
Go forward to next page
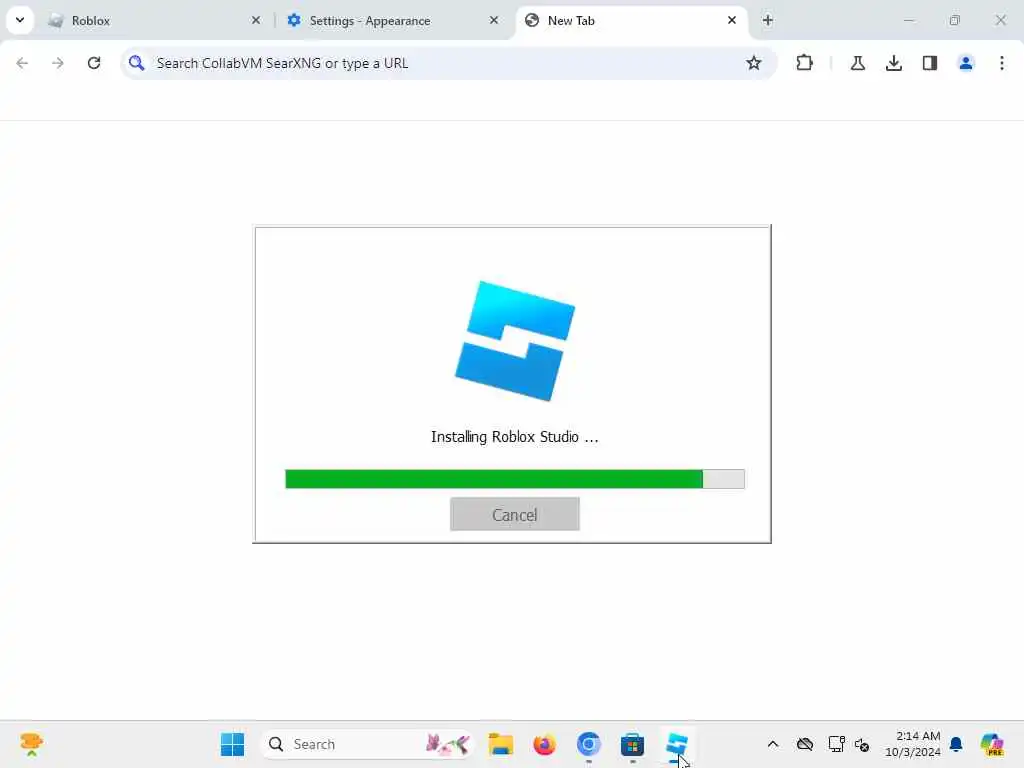(58, 63)
